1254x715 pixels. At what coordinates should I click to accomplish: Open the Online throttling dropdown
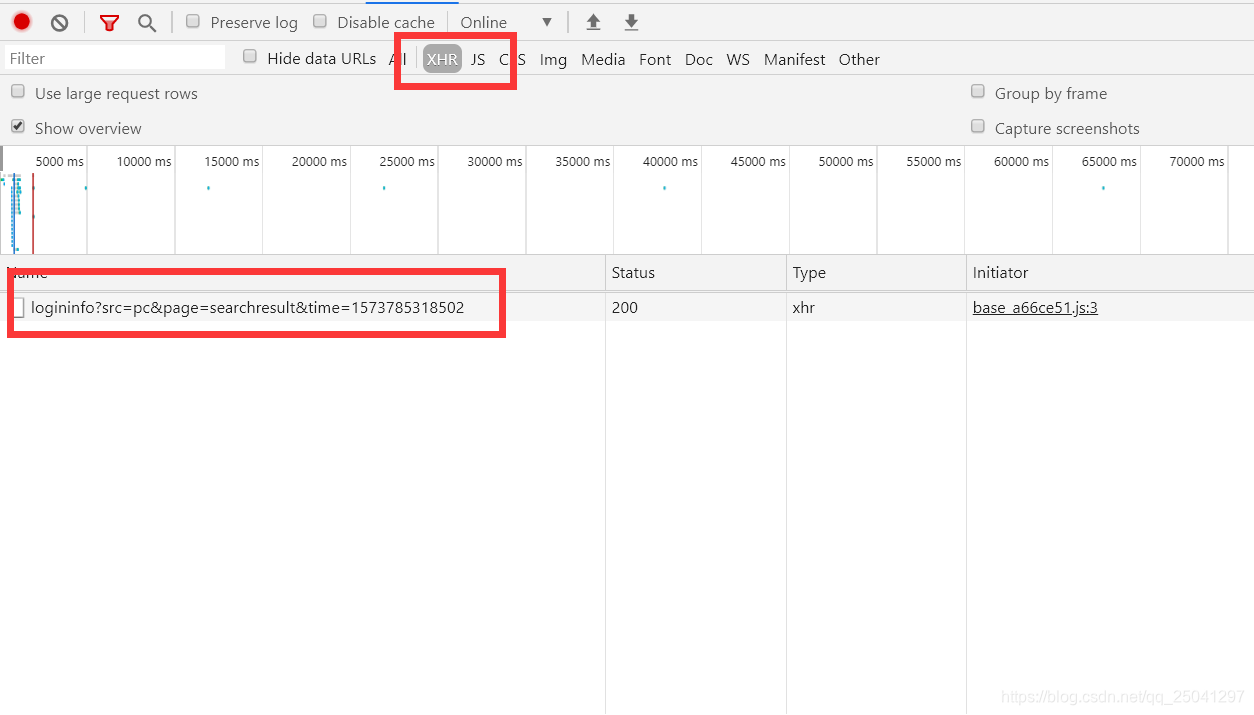click(506, 22)
